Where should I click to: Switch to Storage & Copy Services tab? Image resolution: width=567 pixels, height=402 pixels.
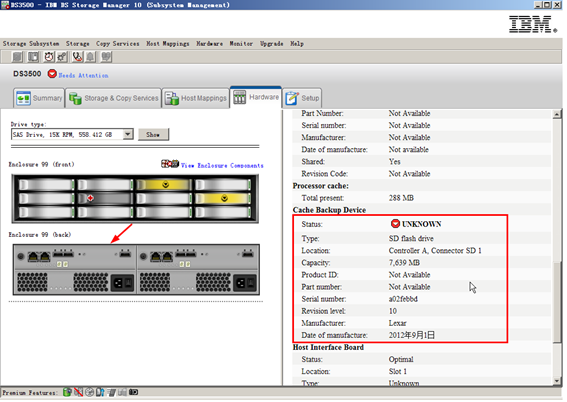click(114, 98)
